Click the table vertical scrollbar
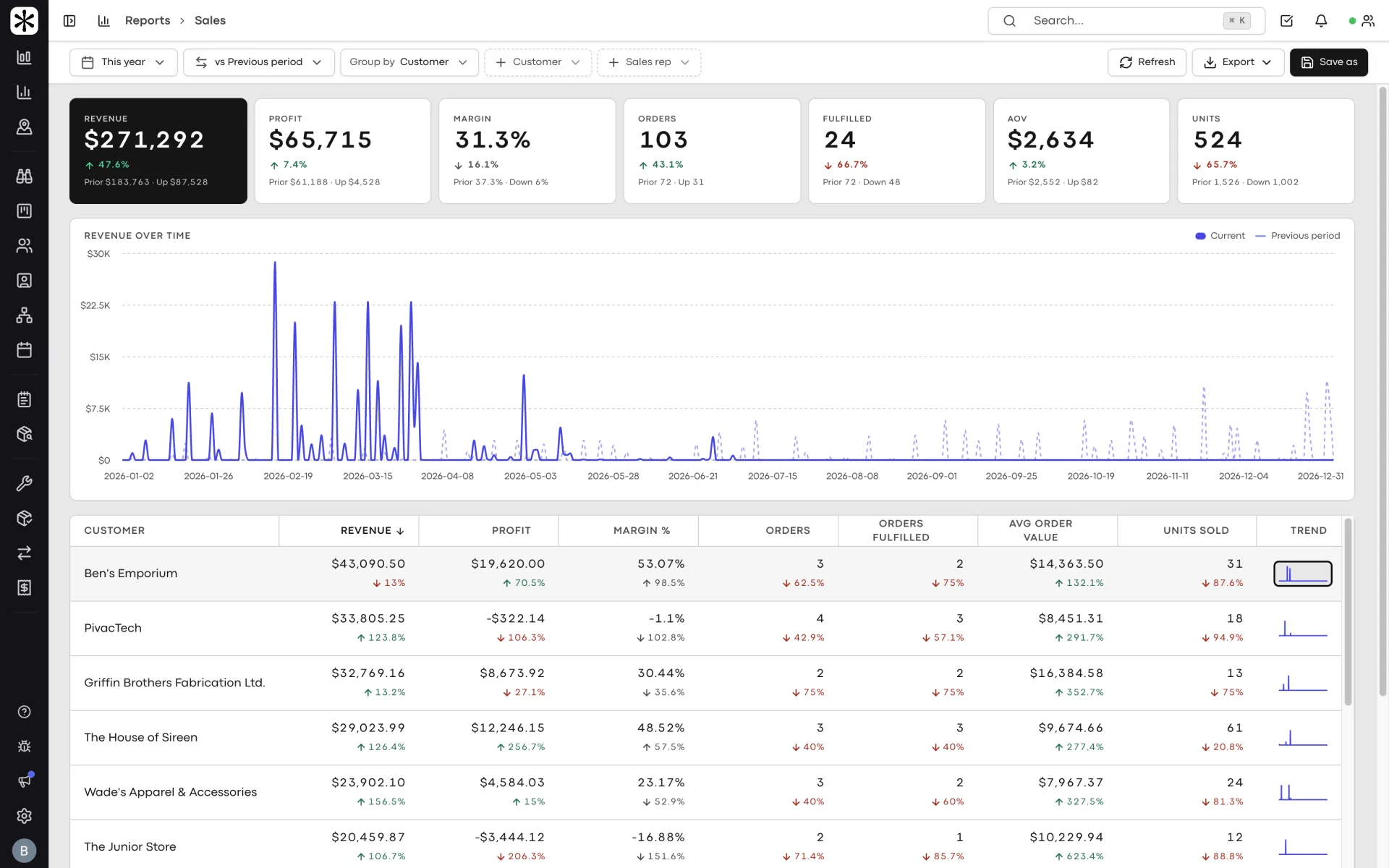The width and height of the screenshot is (1389, 868). (1348, 612)
